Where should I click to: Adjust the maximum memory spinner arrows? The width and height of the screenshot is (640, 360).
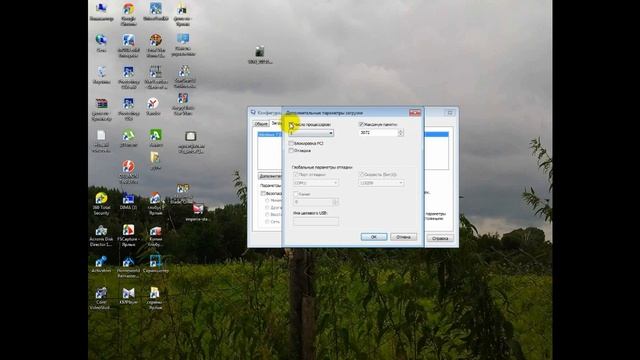click(x=401, y=133)
